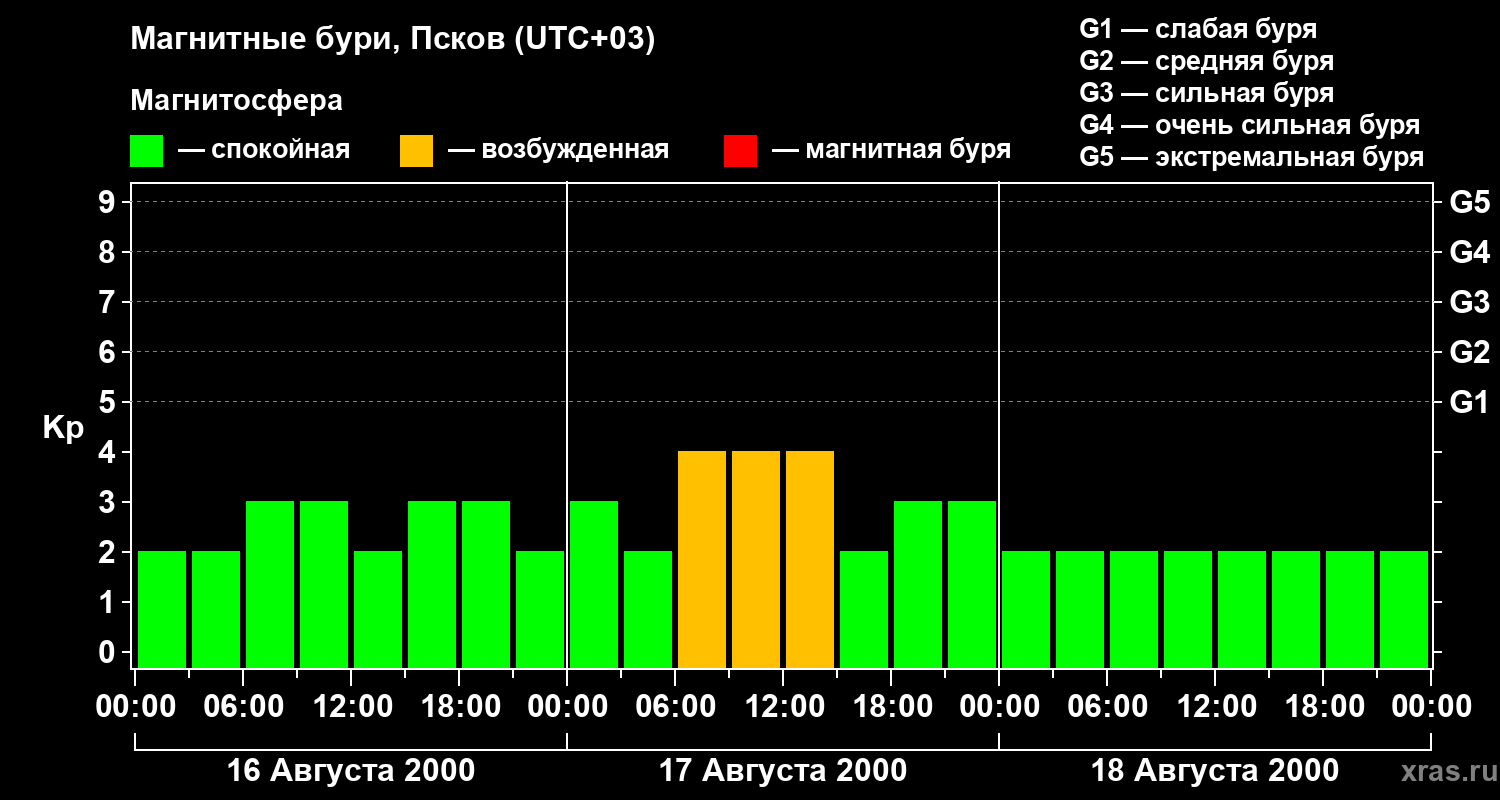1500x800 pixels.
Task: Click the 'Kp' axis title
Action: (63, 428)
